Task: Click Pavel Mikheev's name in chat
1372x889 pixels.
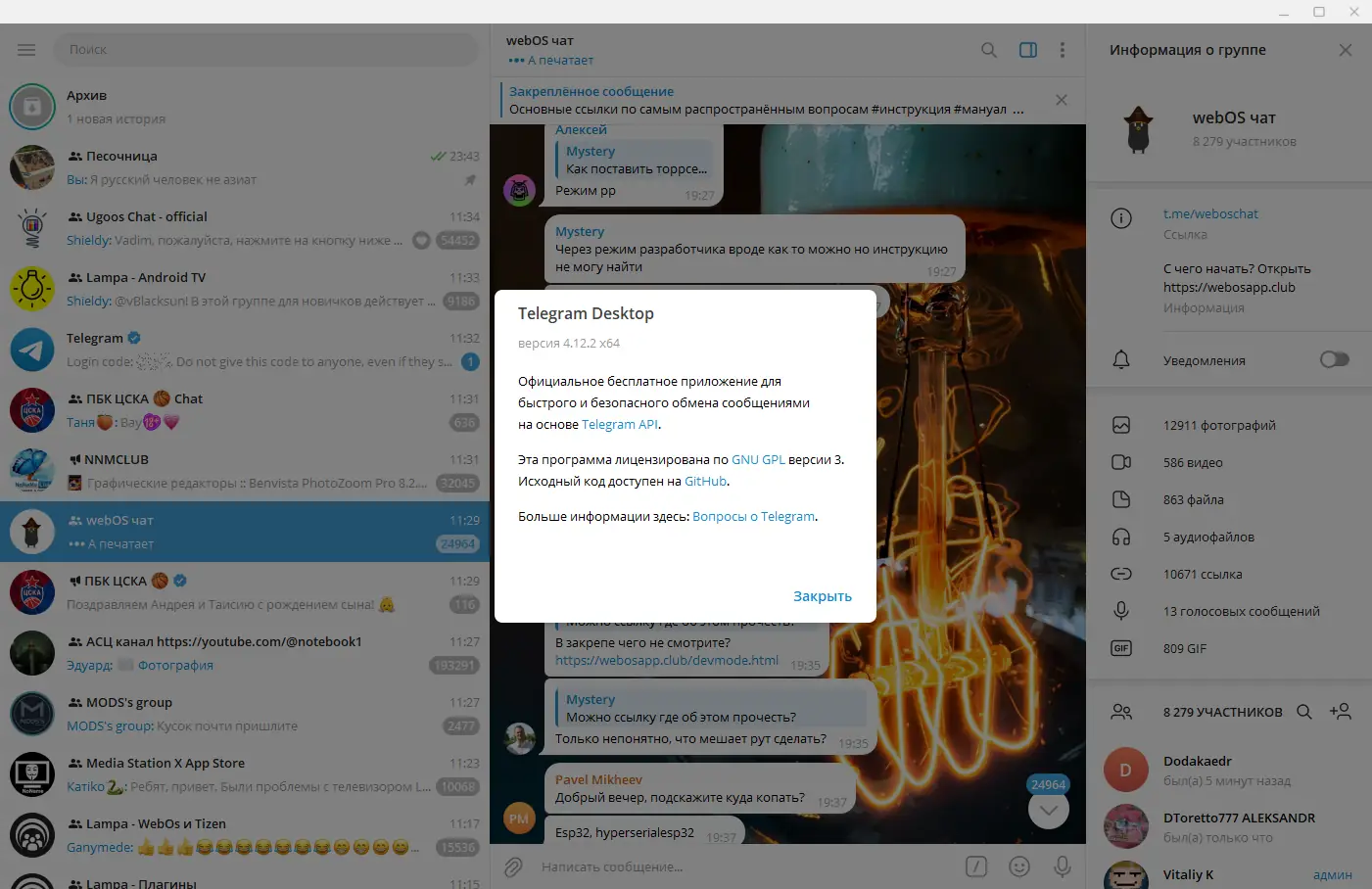Action: click(598, 779)
